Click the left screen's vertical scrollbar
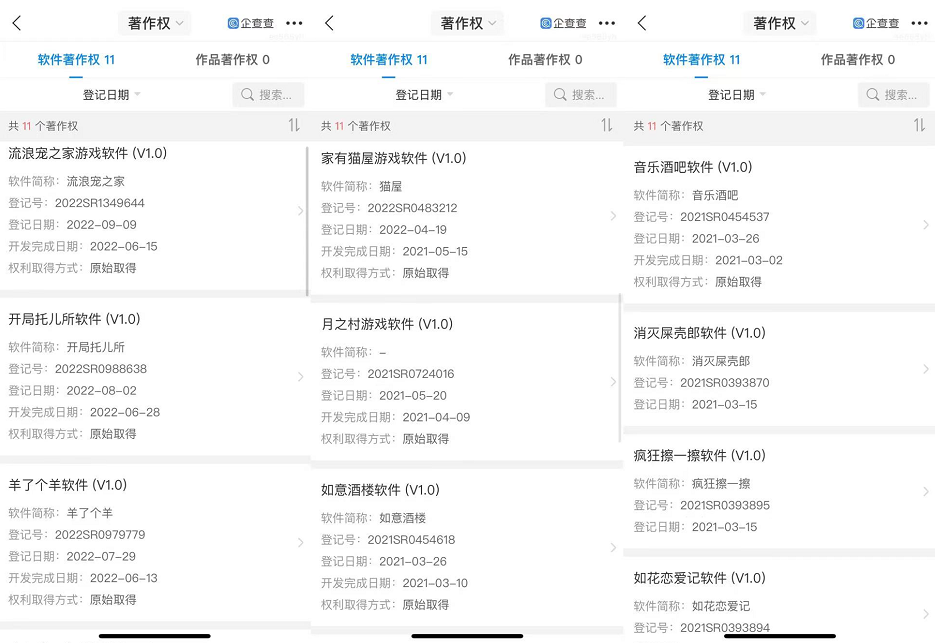This screenshot has height=643, width=935. 307,221
